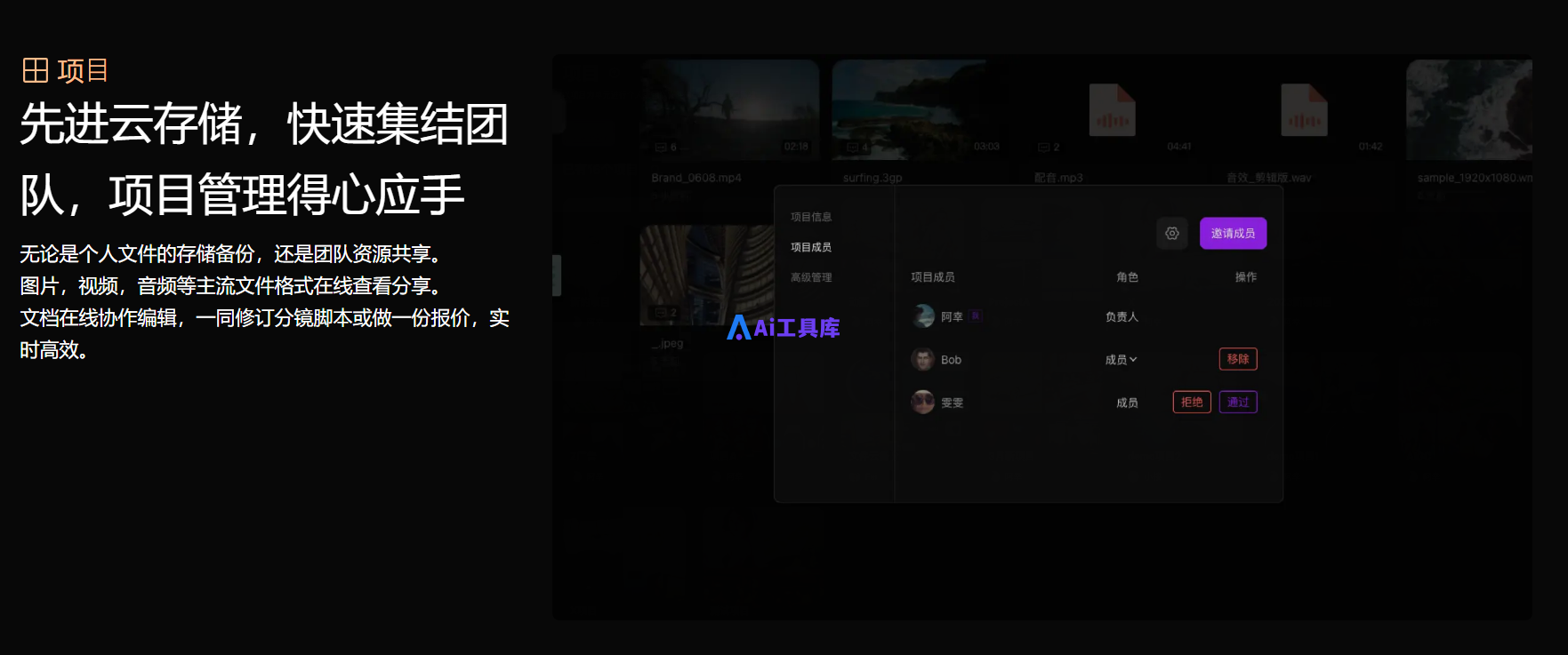The image size is (1568, 655).
Task: Approve the pending member with 通过
Action: pos(1238,402)
